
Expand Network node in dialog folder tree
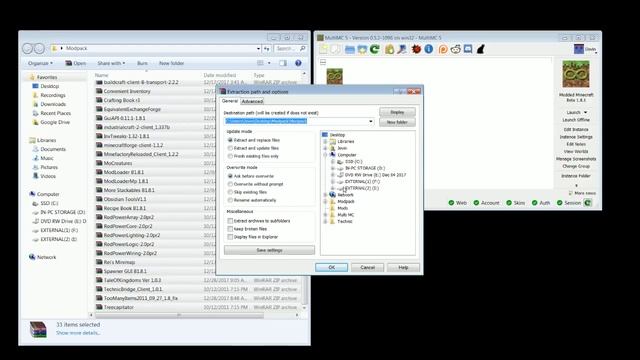pyautogui.click(x=325, y=195)
